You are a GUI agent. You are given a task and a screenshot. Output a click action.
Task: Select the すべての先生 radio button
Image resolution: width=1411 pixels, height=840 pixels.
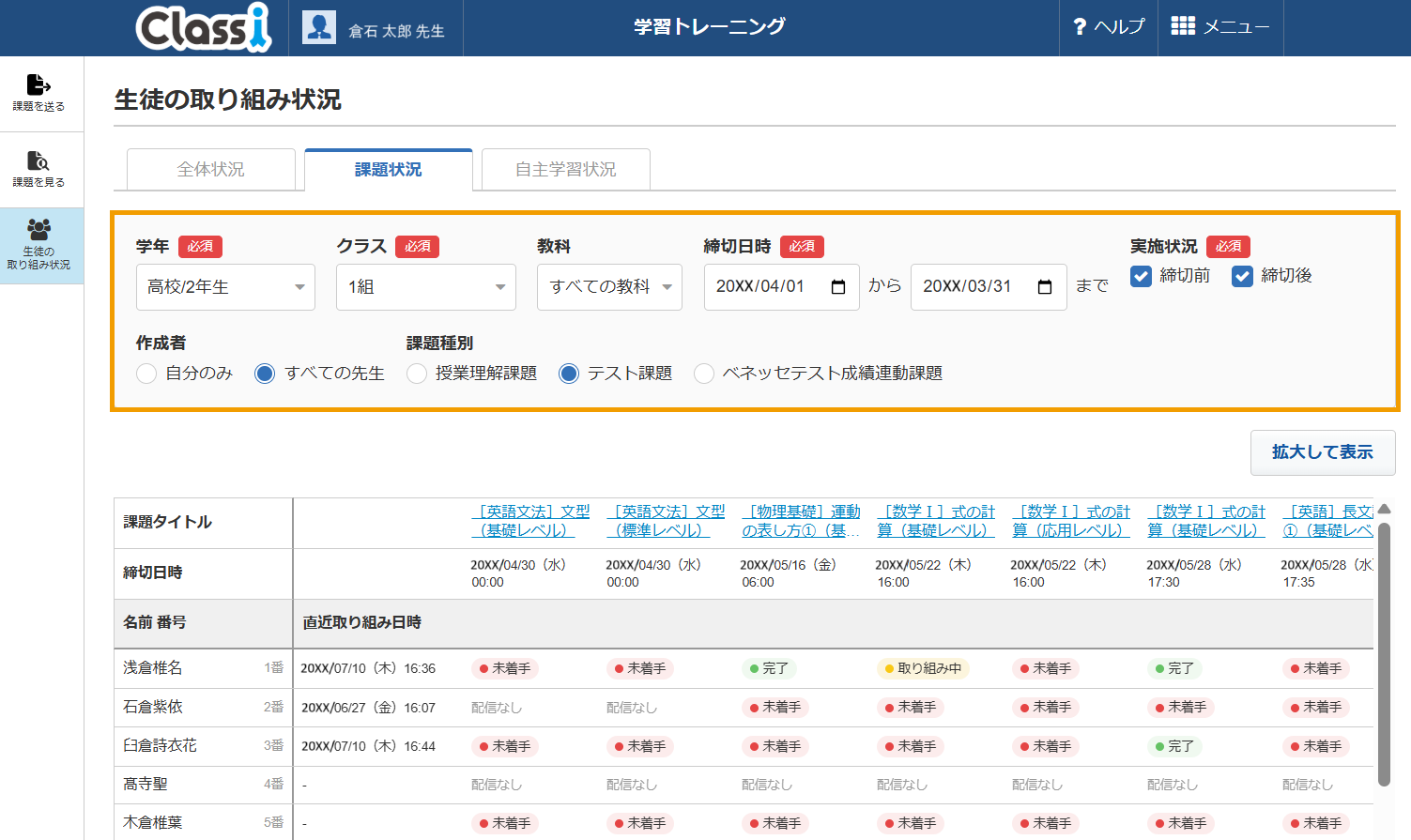click(265, 374)
